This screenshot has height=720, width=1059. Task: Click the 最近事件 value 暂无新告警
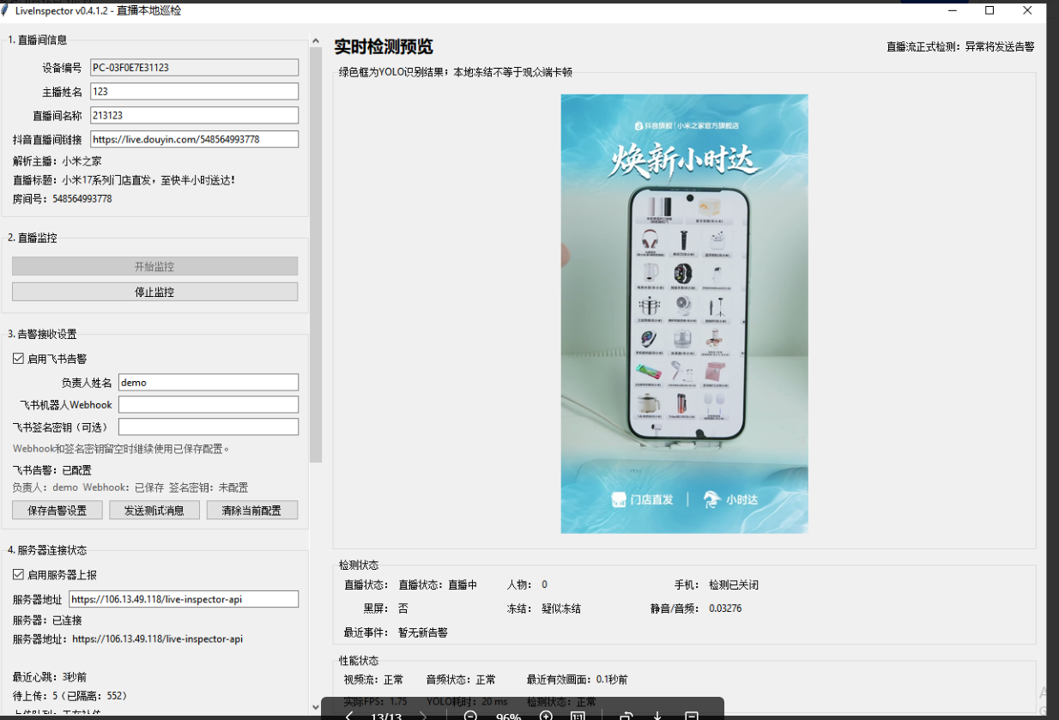pos(423,633)
